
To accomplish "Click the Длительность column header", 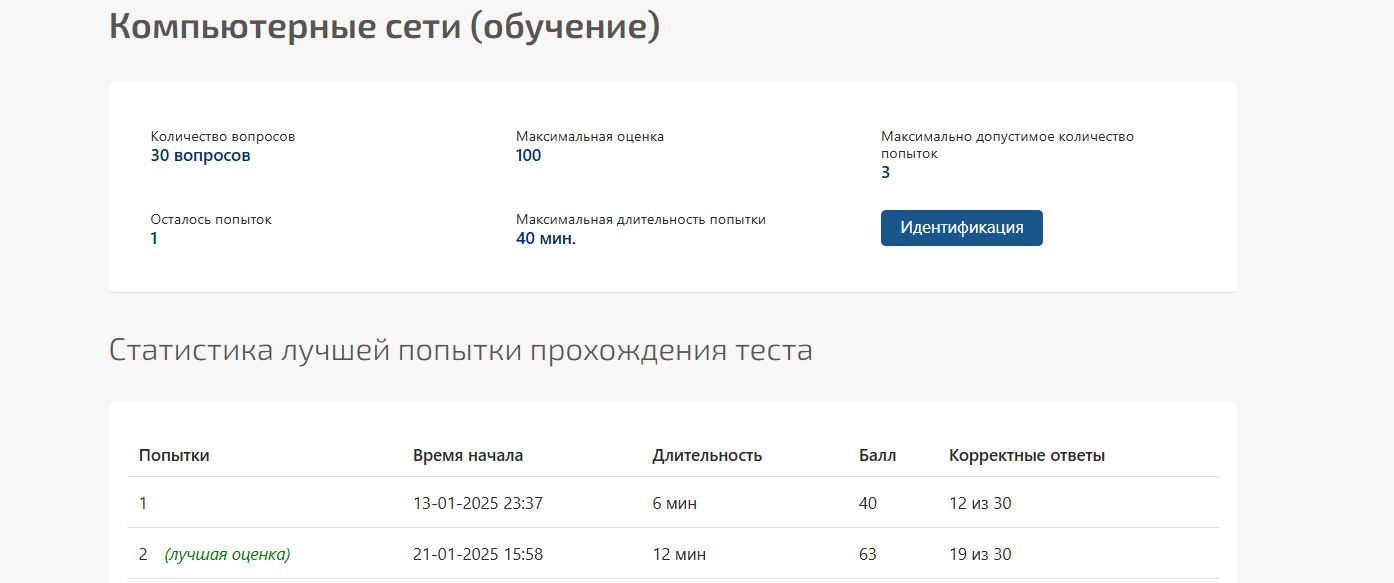I will click(707, 456).
